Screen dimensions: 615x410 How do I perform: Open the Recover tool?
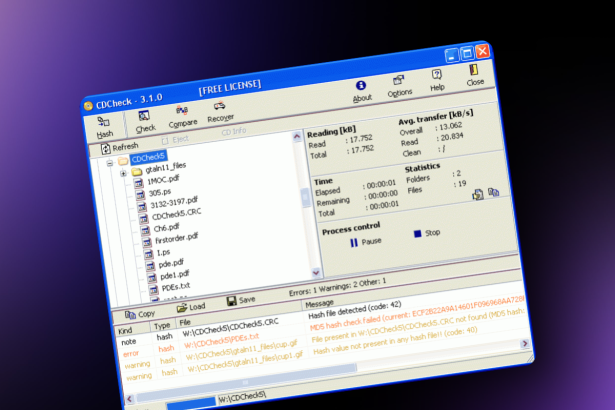220,112
